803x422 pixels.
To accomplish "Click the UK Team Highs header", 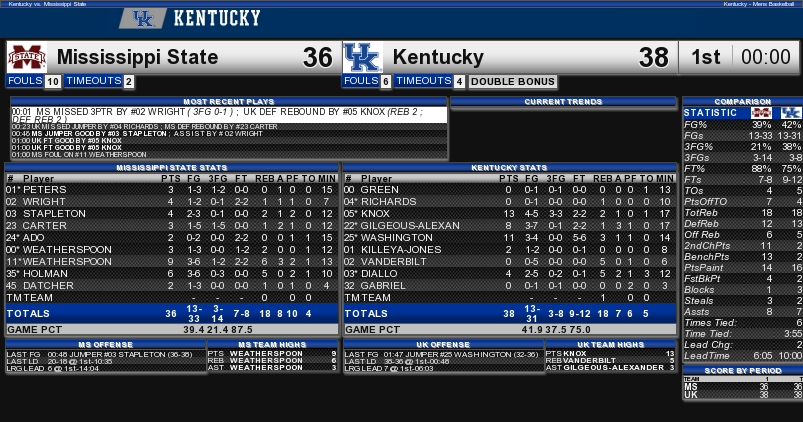I will (x=610, y=345).
